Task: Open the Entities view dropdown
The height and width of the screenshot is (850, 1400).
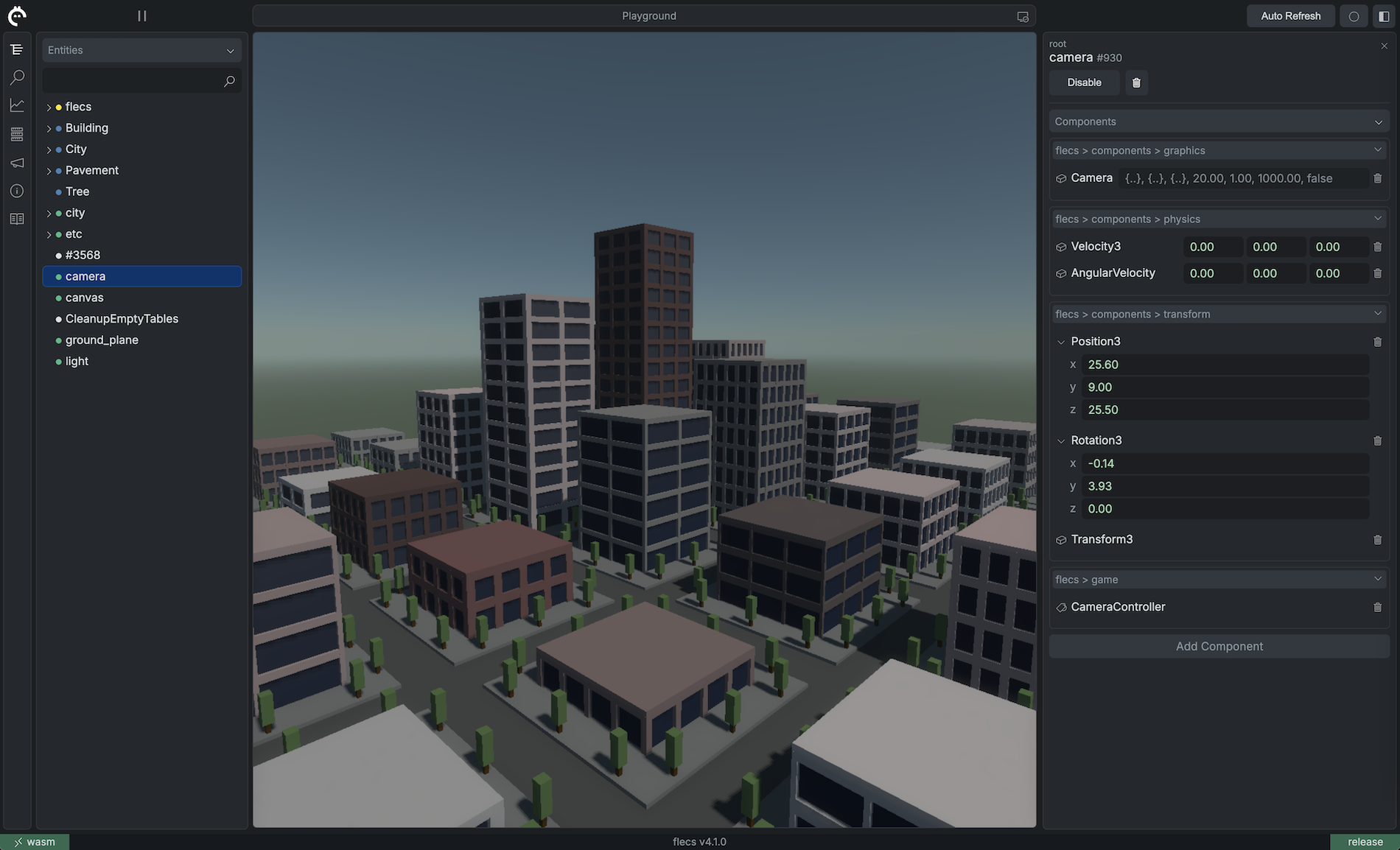Action: point(229,49)
